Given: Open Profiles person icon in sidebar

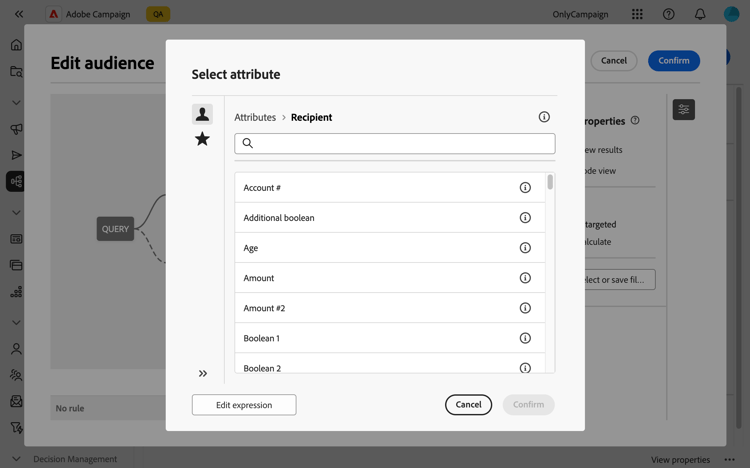Looking at the screenshot, I should [x=16, y=349].
